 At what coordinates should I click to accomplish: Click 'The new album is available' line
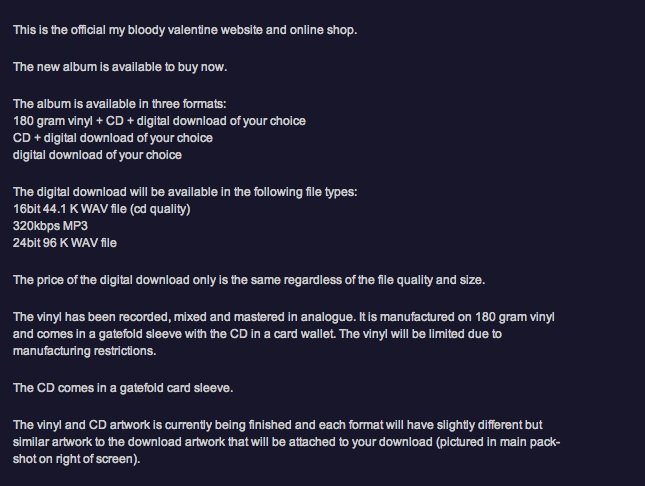coord(120,67)
